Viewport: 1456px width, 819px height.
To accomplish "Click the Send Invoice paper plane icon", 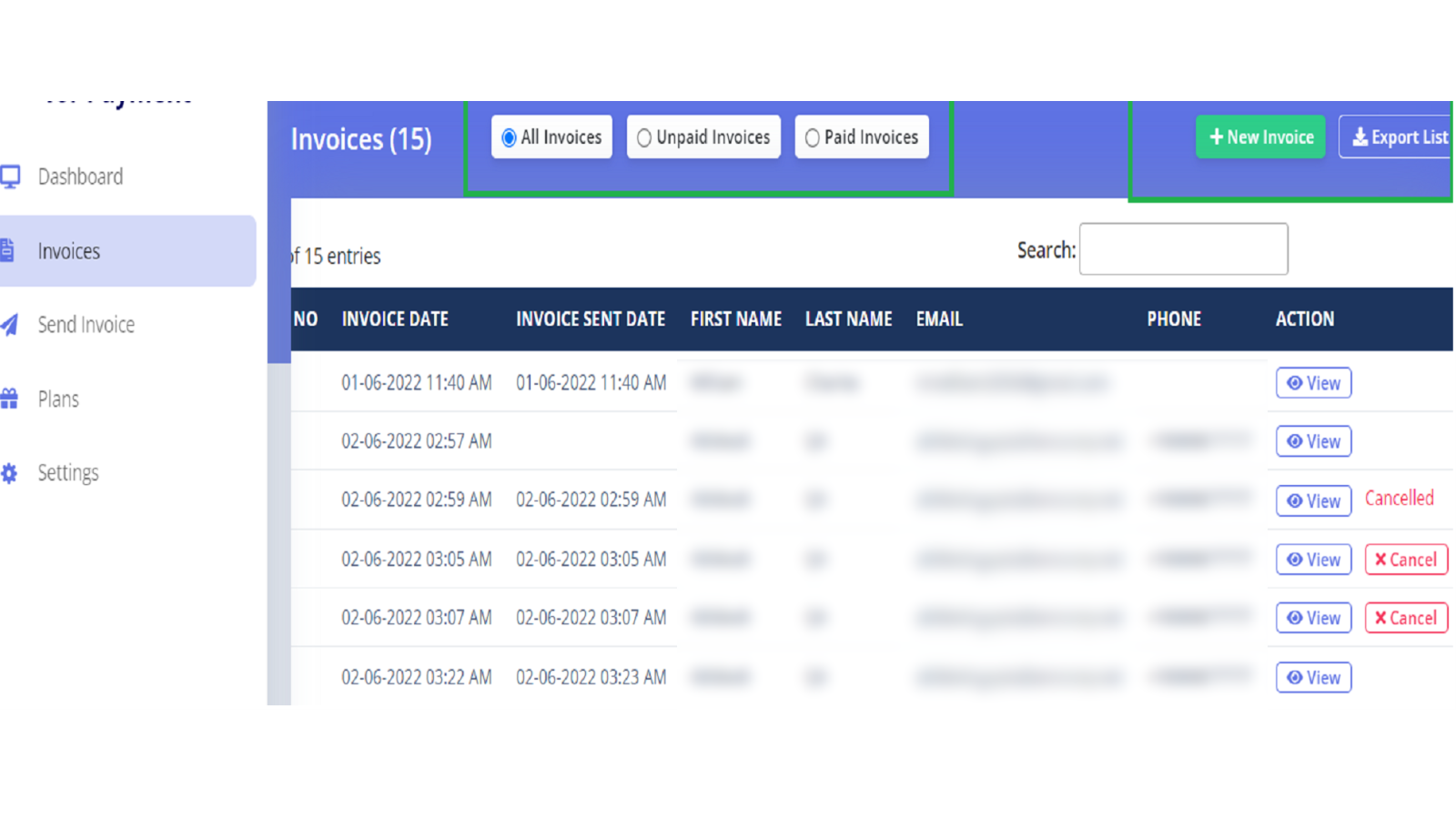I will (11, 325).
